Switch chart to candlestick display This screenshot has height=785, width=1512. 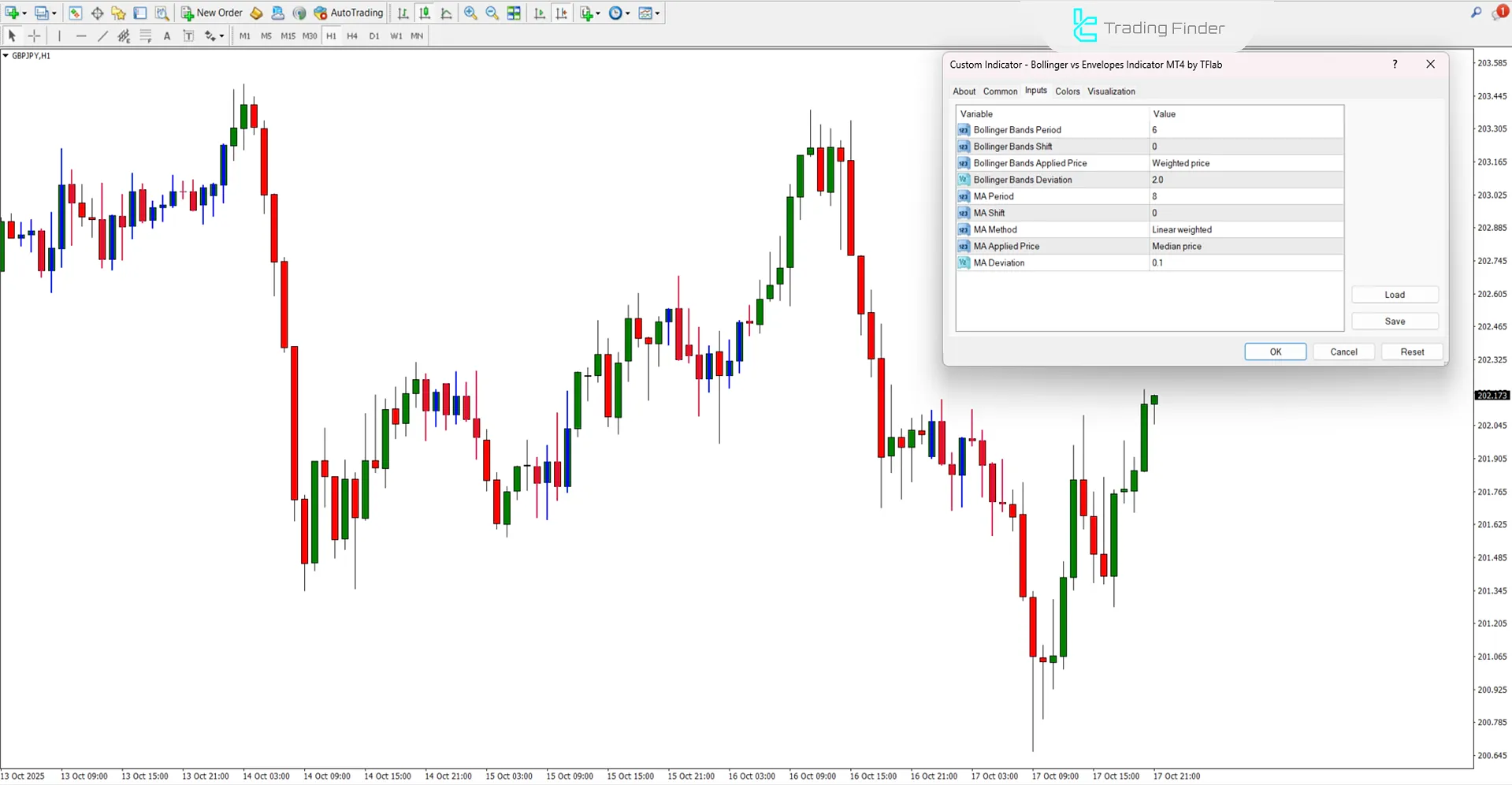424,13
